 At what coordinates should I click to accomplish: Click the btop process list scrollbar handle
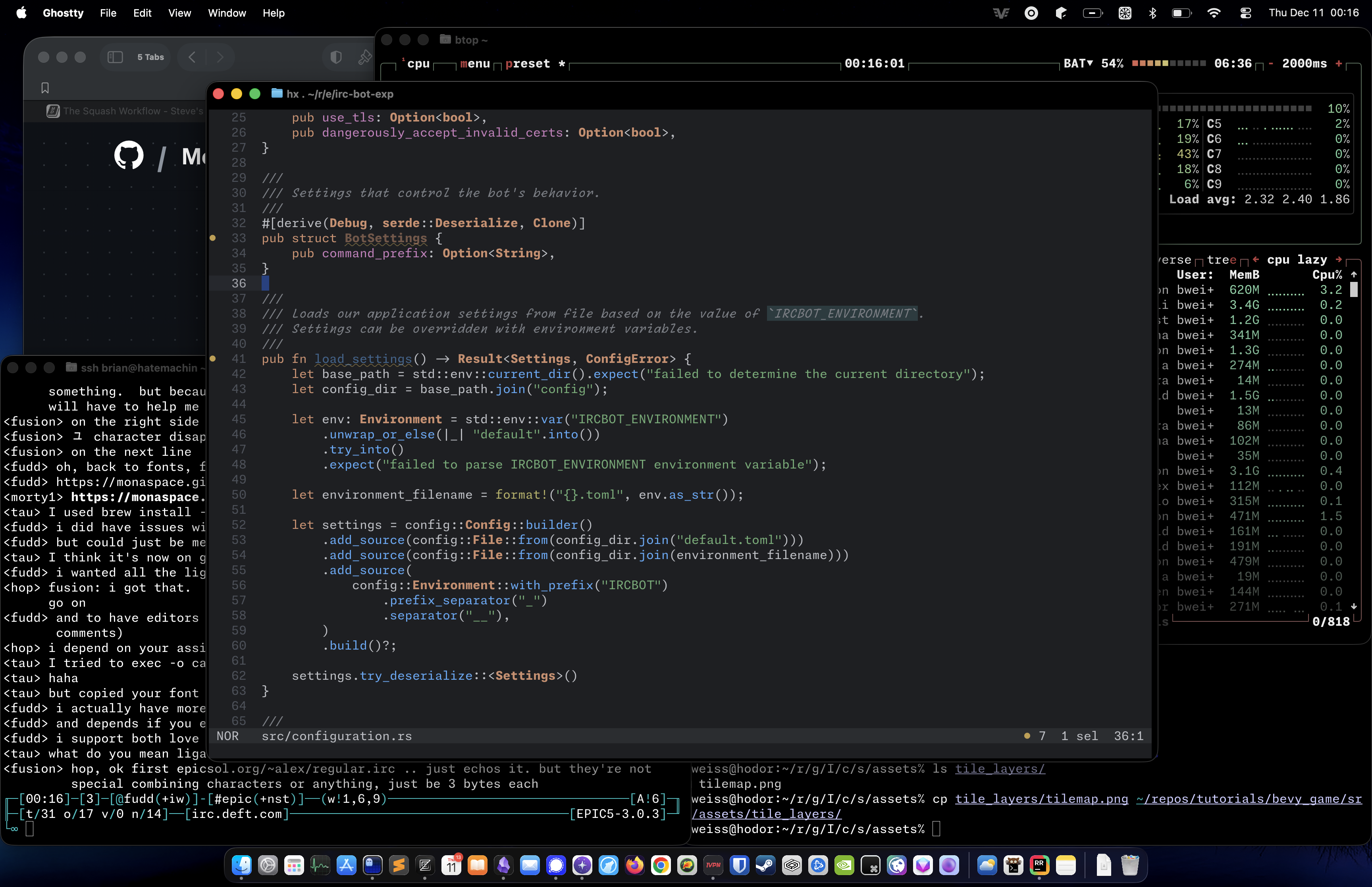pyautogui.click(x=1354, y=290)
